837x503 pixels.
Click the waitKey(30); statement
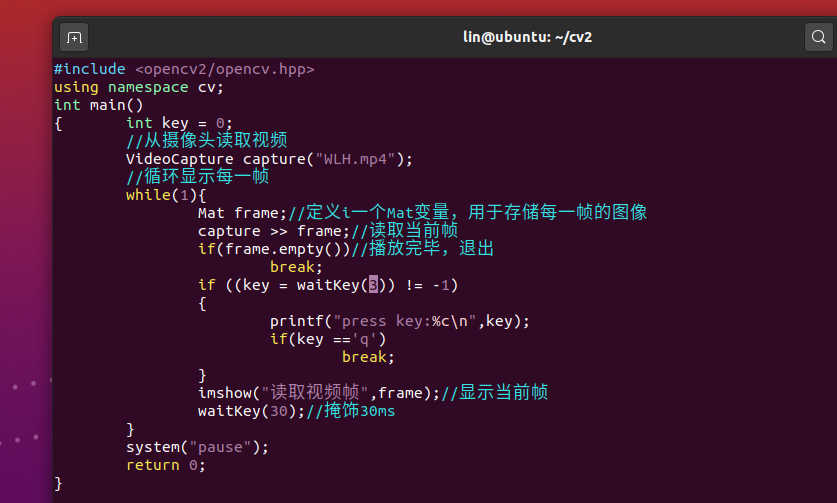251,411
